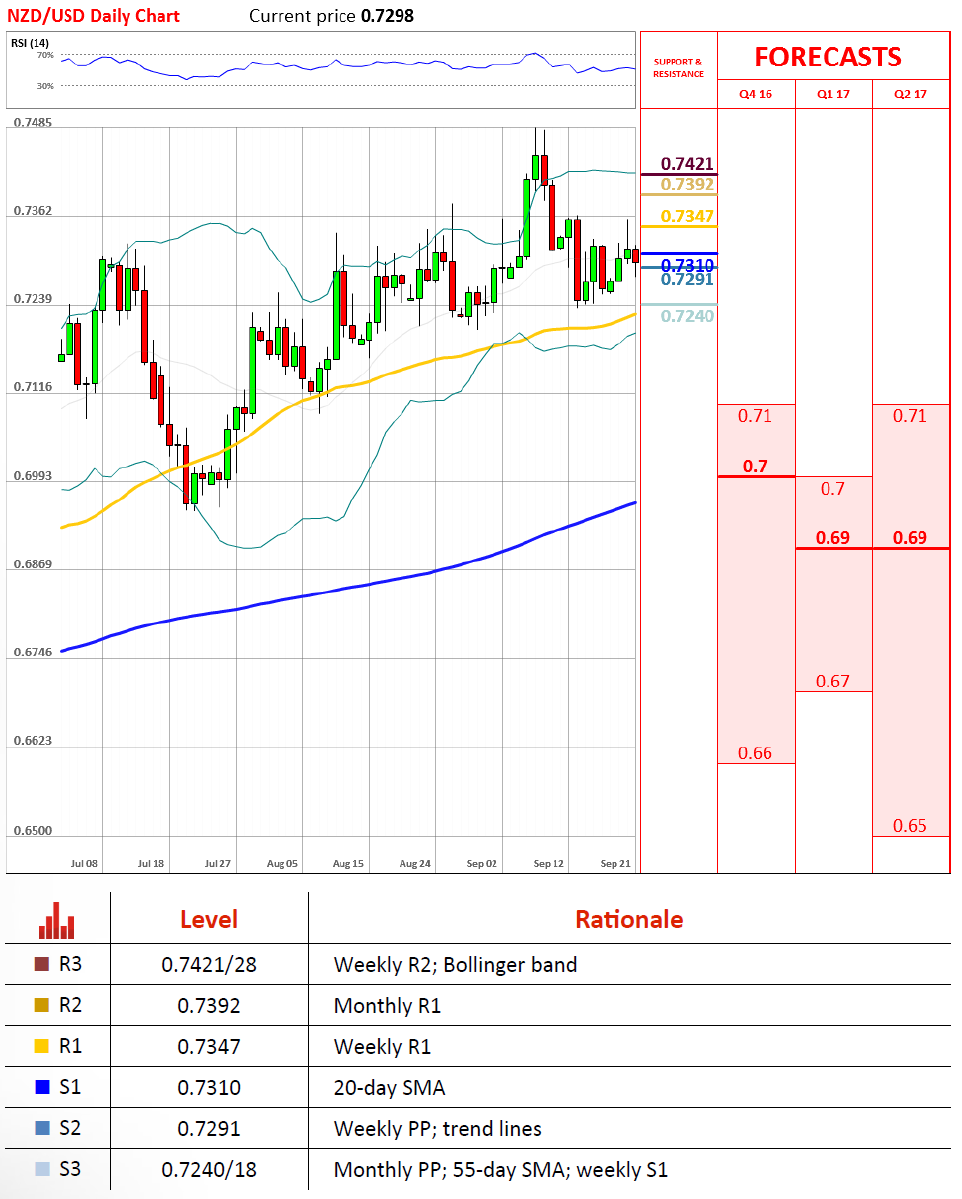
Task: Select the Q1 17 forecast column header
Action: coord(834,94)
